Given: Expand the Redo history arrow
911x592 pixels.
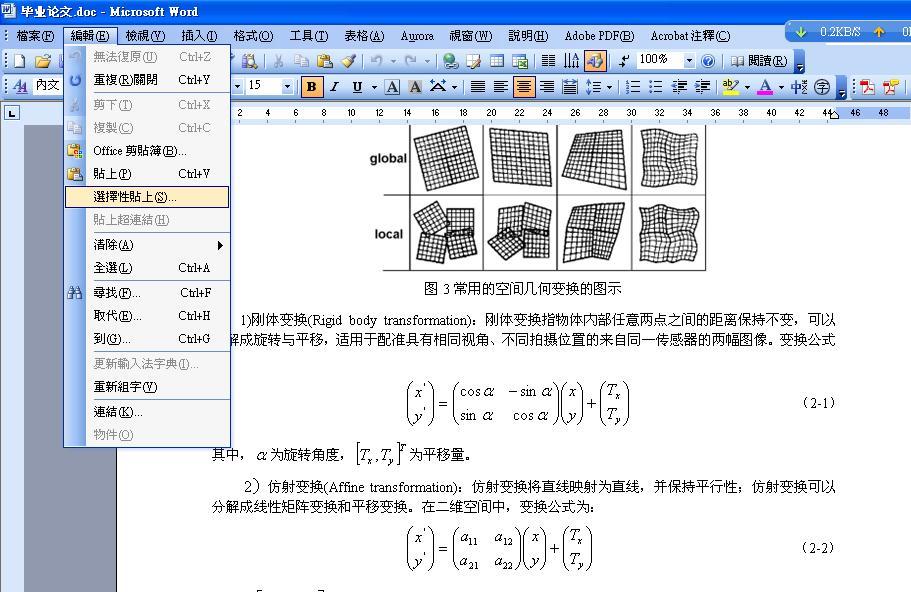Looking at the screenshot, I should coord(427,60).
